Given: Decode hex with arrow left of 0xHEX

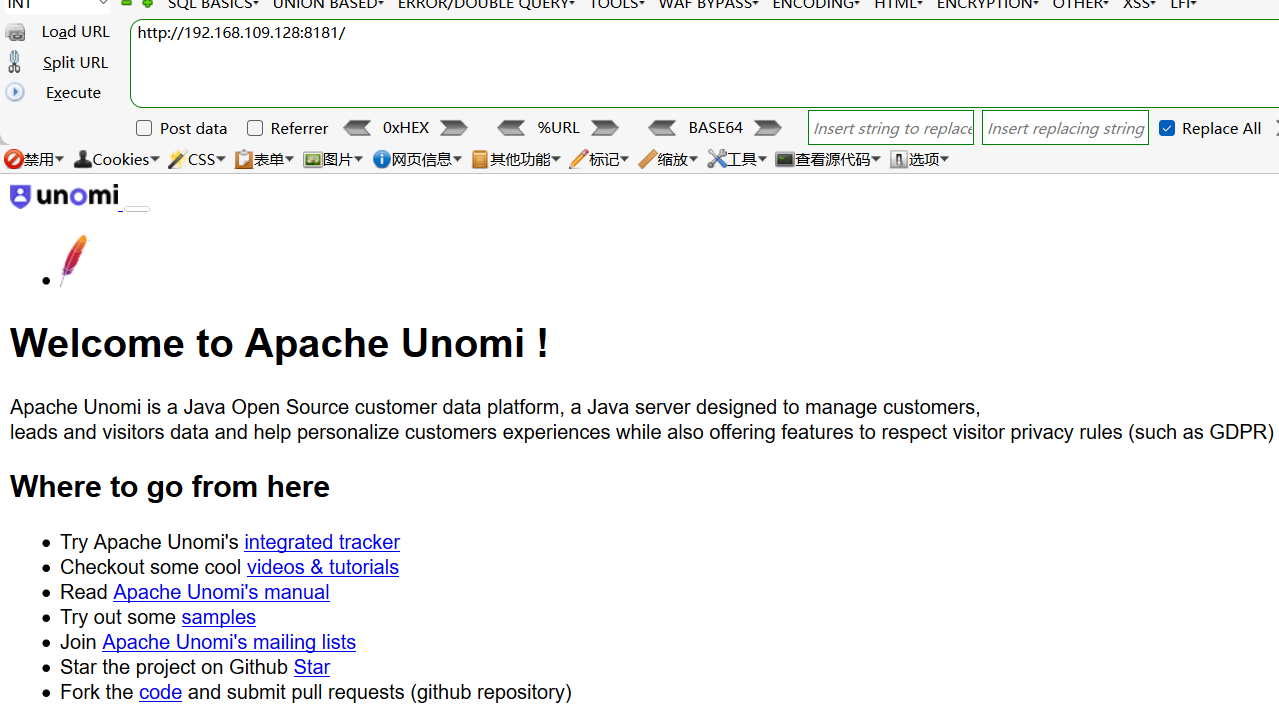Looking at the screenshot, I should point(357,128).
